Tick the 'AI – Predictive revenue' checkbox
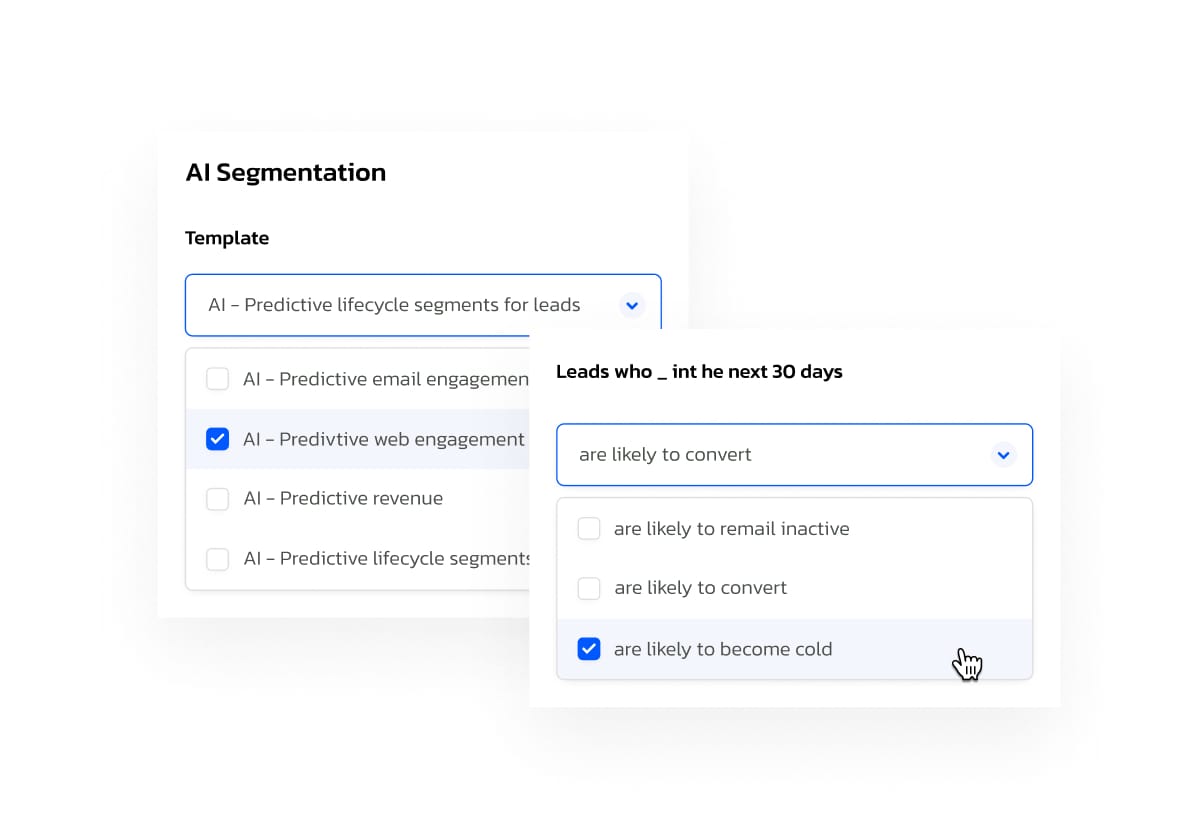This screenshot has width=1180, height=840. click(x=217, y=498)
